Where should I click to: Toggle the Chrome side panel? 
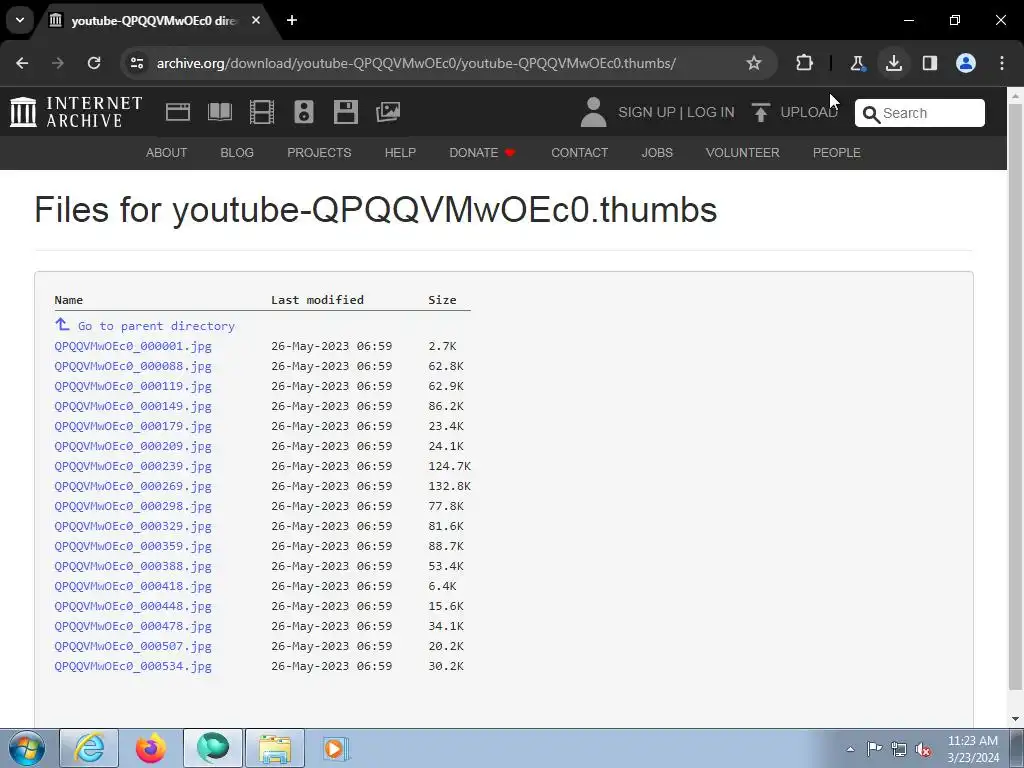(x=929, y=63)
